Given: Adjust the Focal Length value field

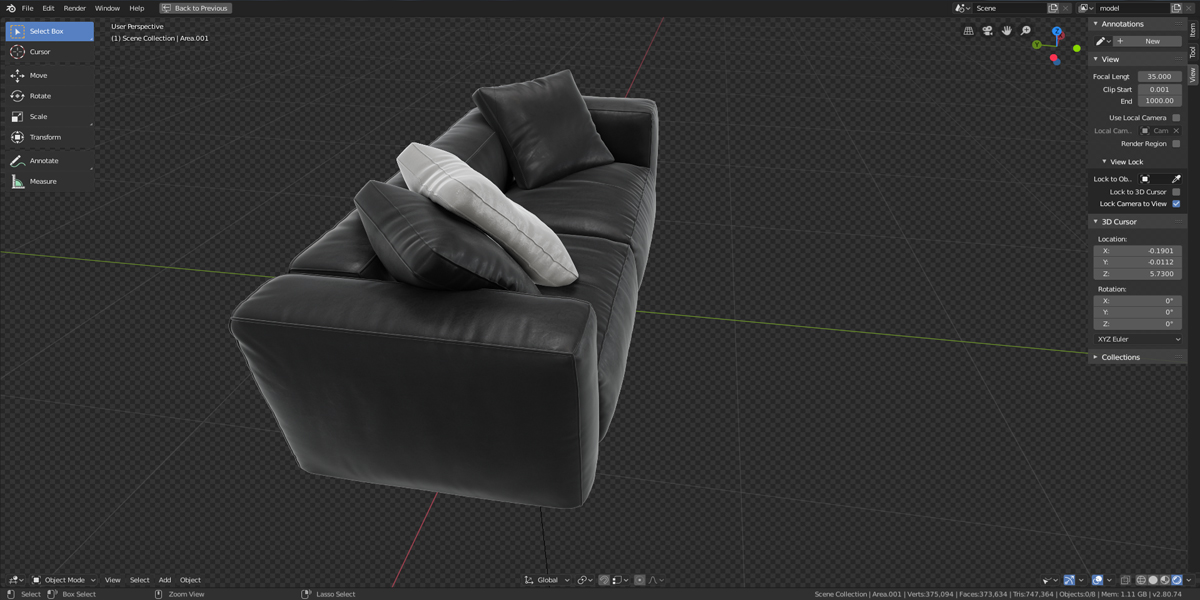Looking at the screenshot, I should pos(1160,76).
